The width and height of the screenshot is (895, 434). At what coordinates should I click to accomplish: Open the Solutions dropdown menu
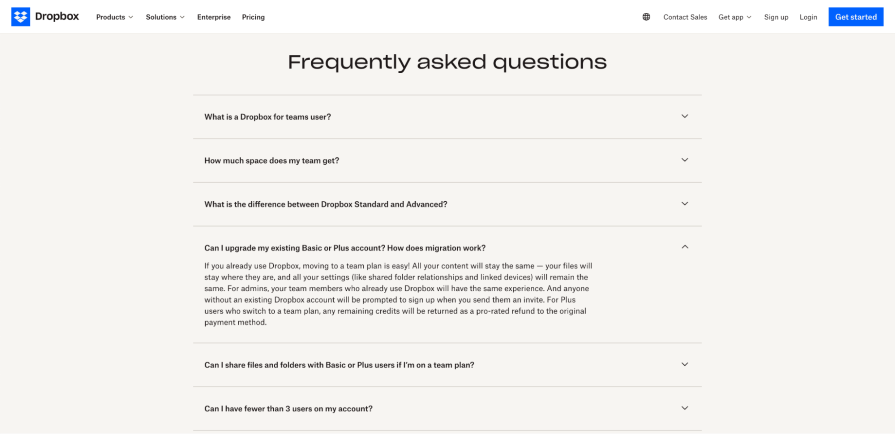pyautogui.click(x=165, y=17)
